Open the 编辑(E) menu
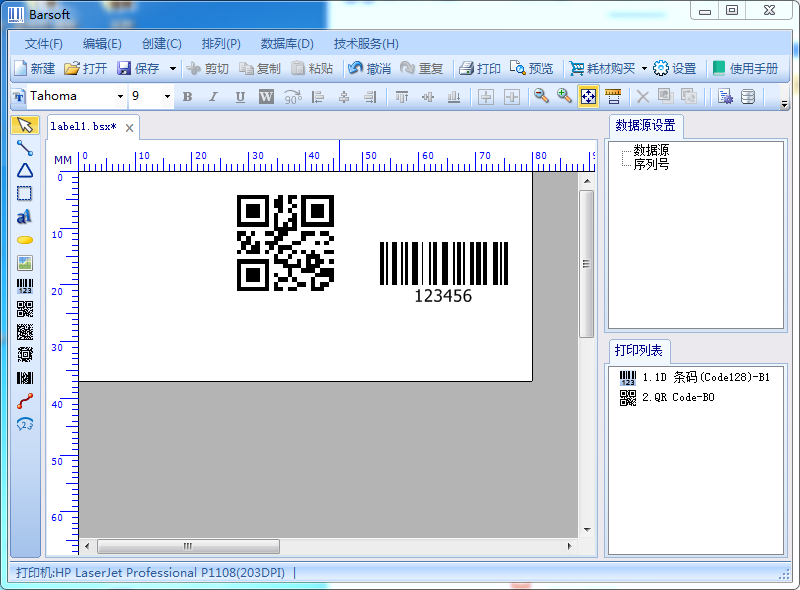 click(x=102, y=44)
